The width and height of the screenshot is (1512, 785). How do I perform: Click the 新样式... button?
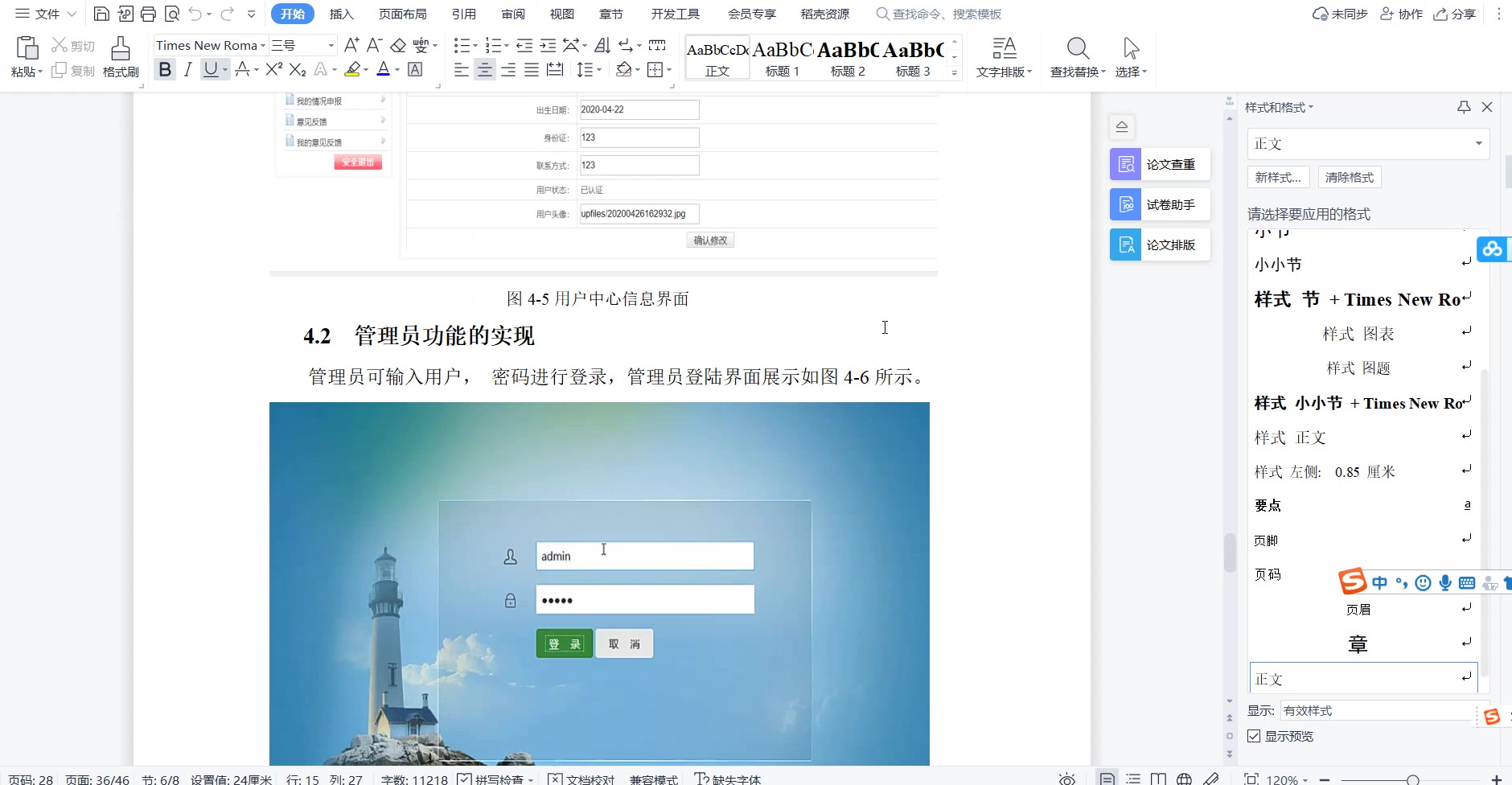pyautogui.click(x=1278, y=177)
